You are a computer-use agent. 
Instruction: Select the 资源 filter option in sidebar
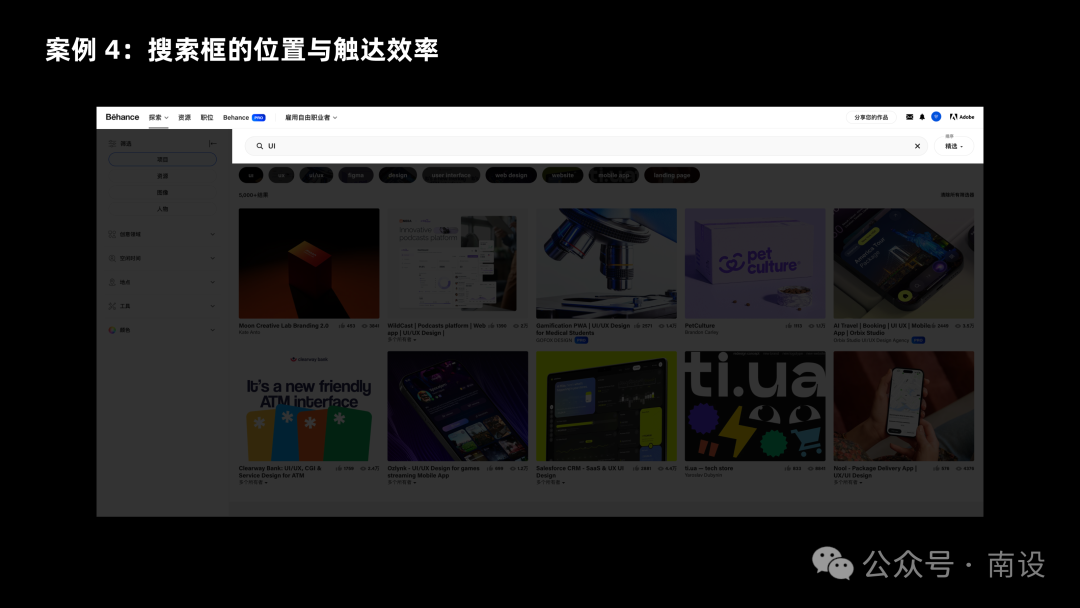point(163,176)
